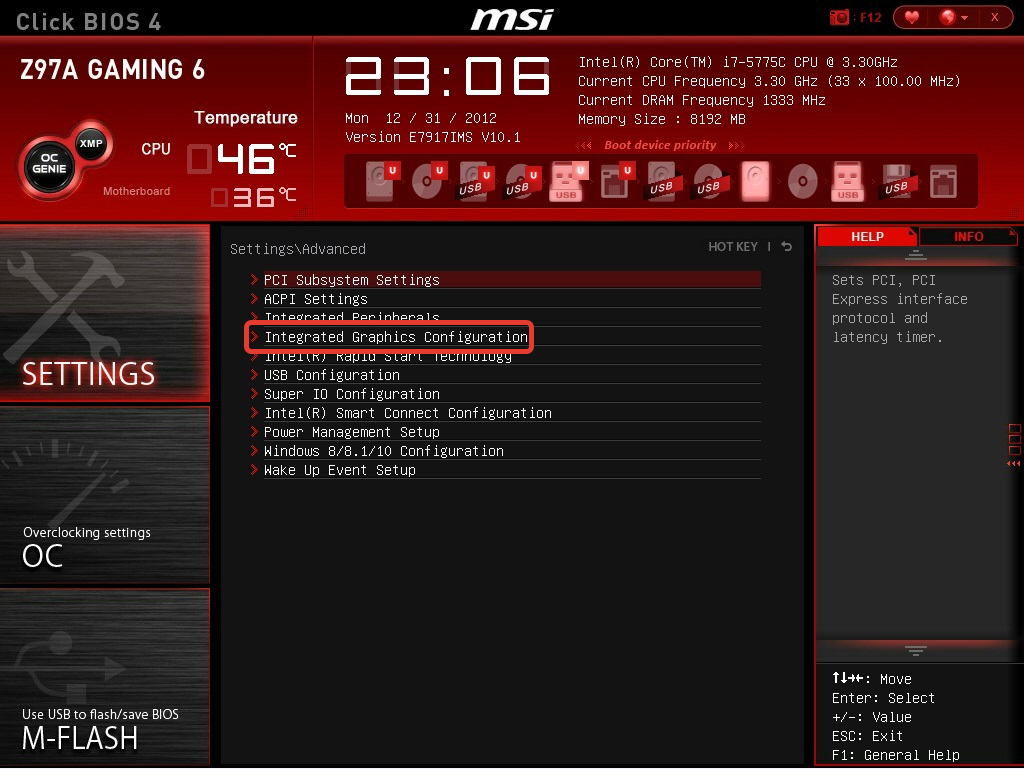Open the M-FLASH BIOS flashing panel

click(104, 676)
